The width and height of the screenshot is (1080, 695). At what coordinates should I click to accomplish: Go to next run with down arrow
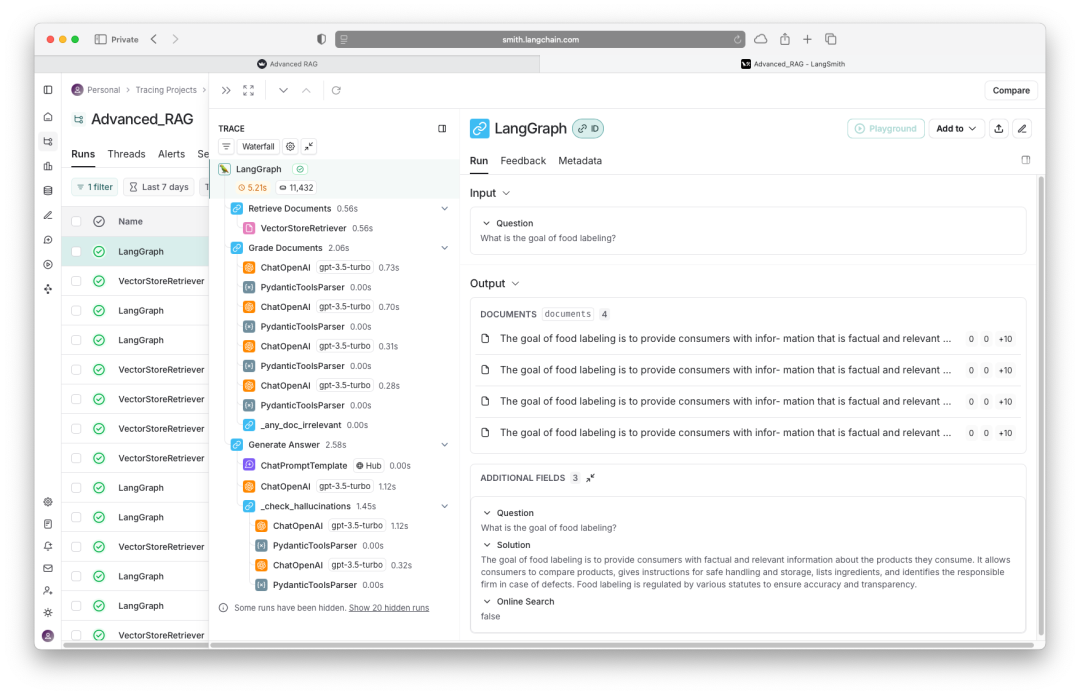point(283,90)
